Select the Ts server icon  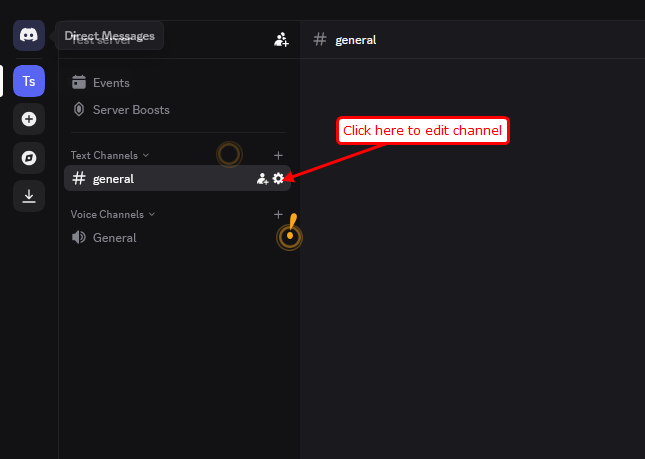pos(29,81)
